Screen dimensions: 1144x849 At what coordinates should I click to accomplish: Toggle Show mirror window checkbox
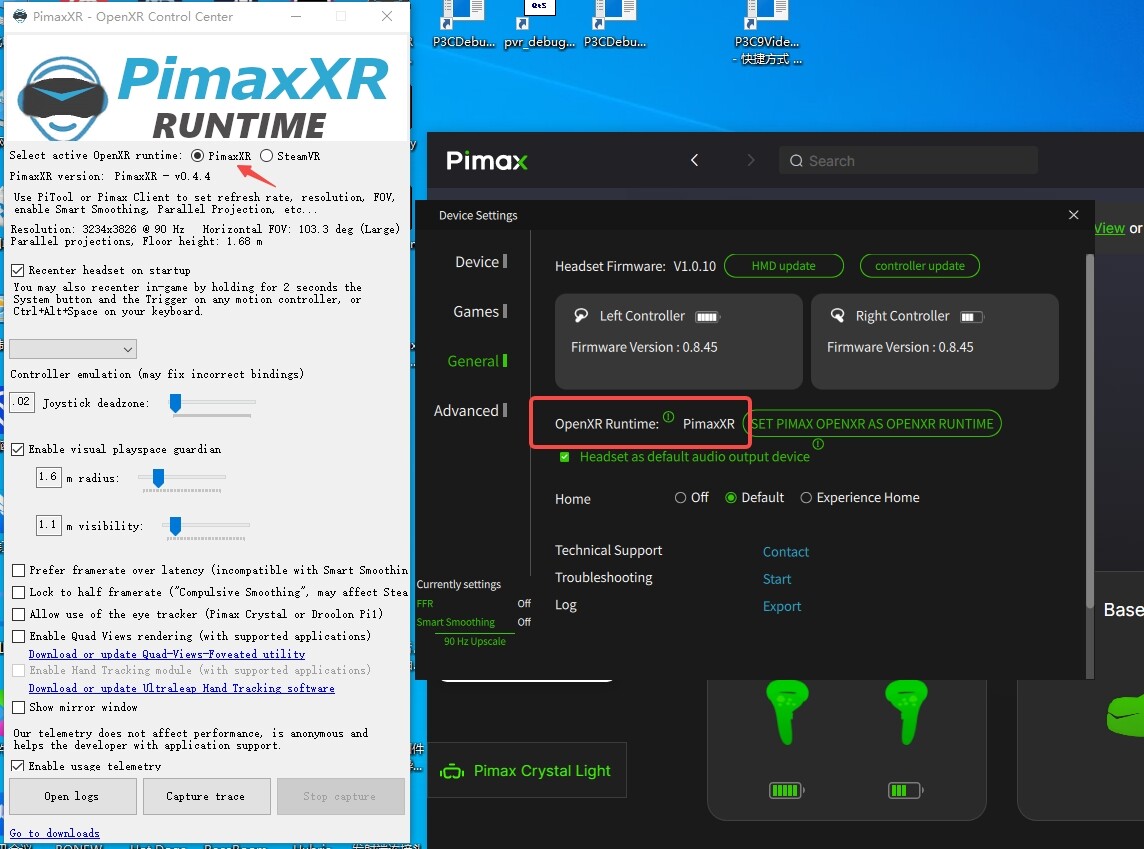[x=18, y=708]
